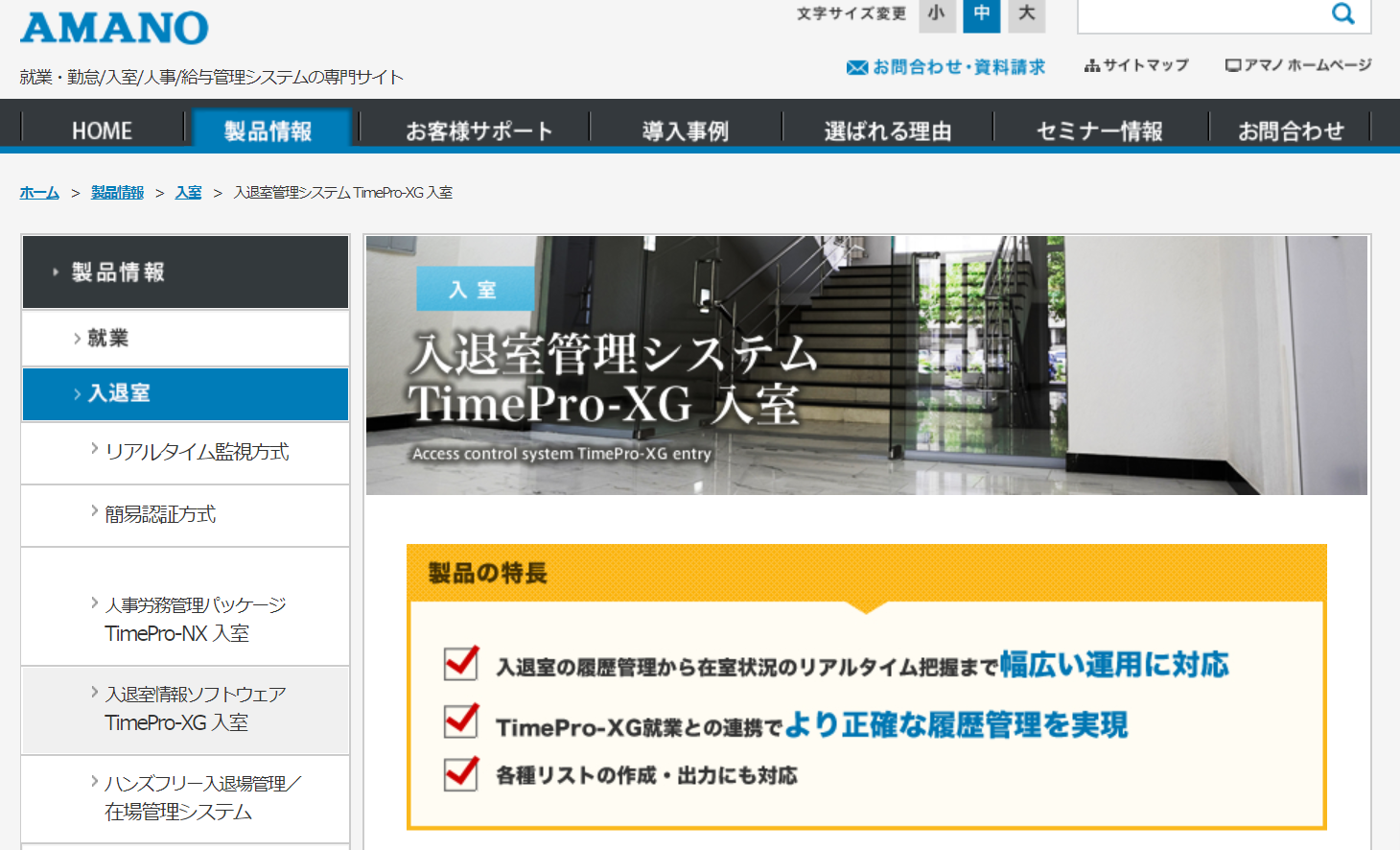Click the TimePro-XG 入室 banner image
The image size is (1400, 850).
pyautogui.click(x=866, y=366)
